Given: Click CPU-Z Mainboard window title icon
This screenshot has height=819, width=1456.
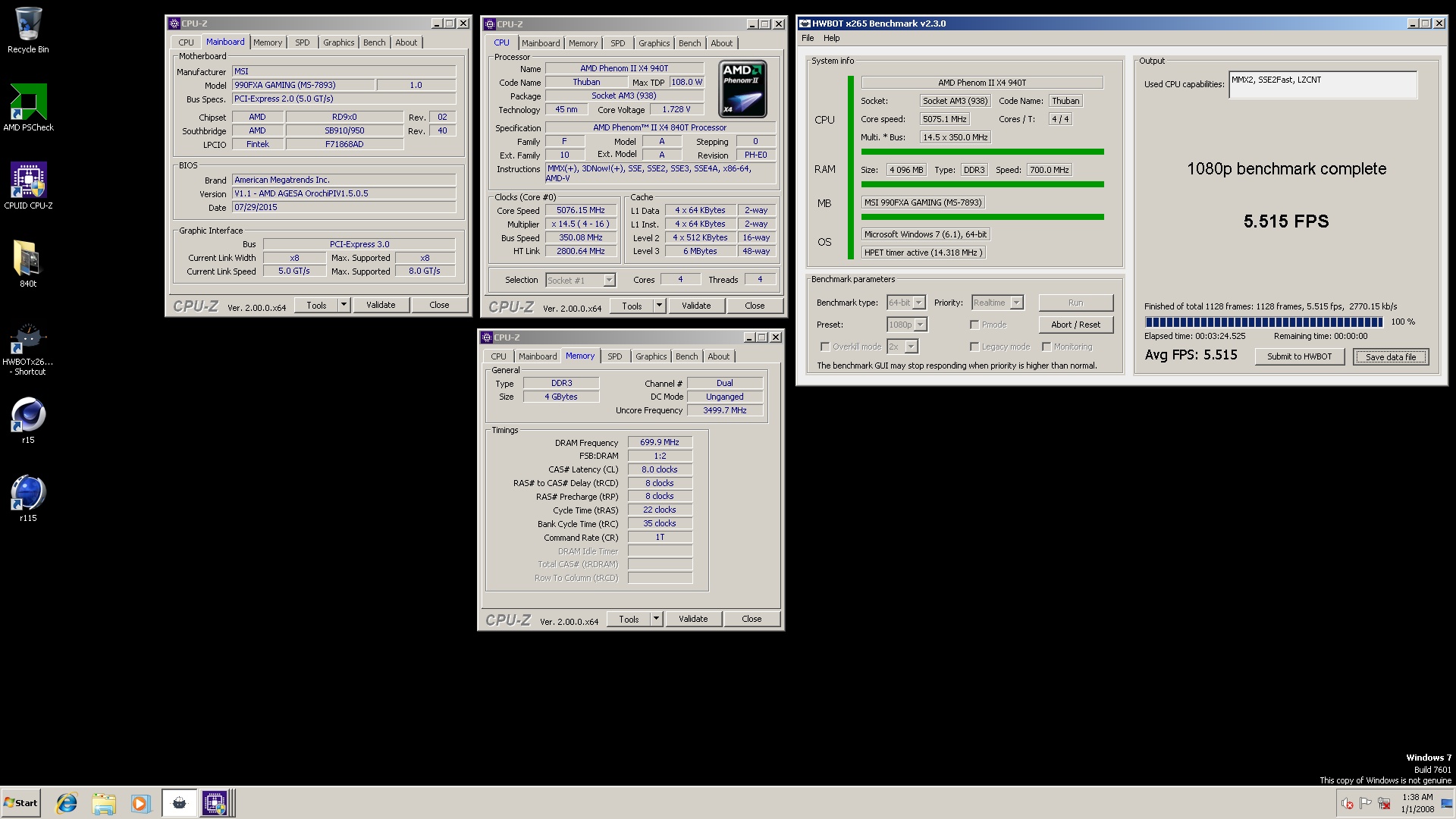Looking at the screenshot, I should 174,24.
